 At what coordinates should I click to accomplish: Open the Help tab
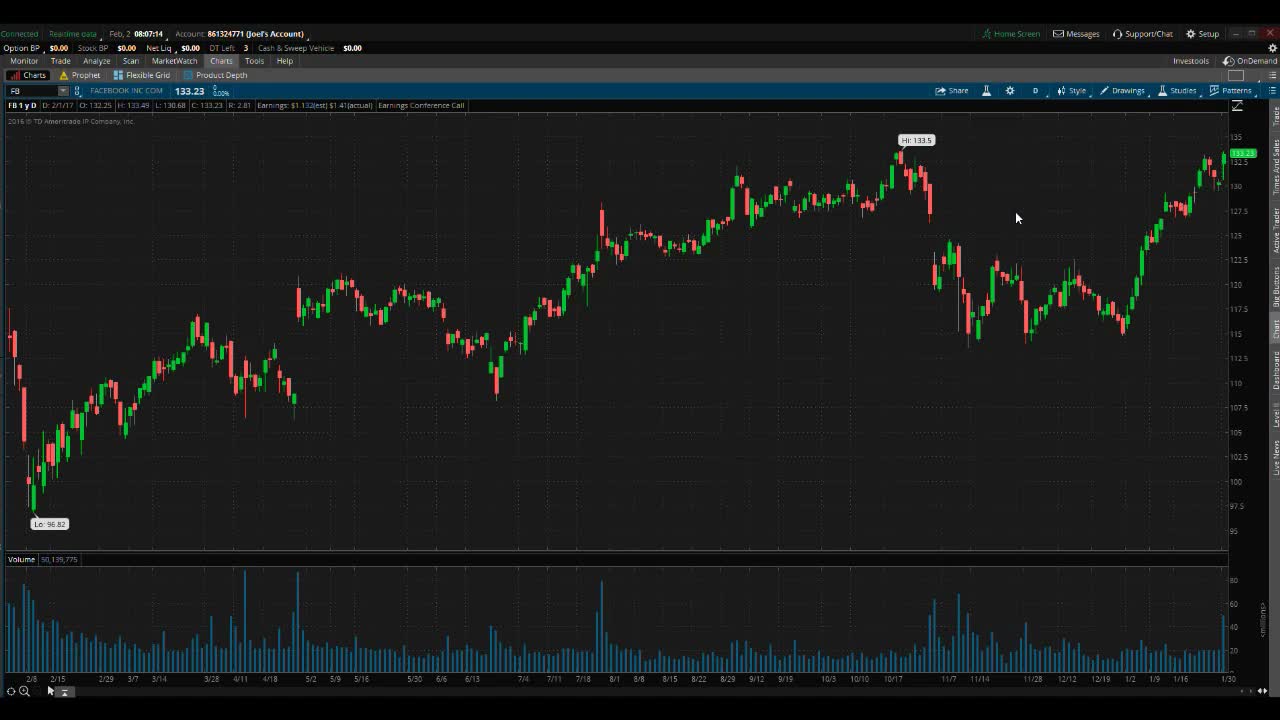point(285,61)
